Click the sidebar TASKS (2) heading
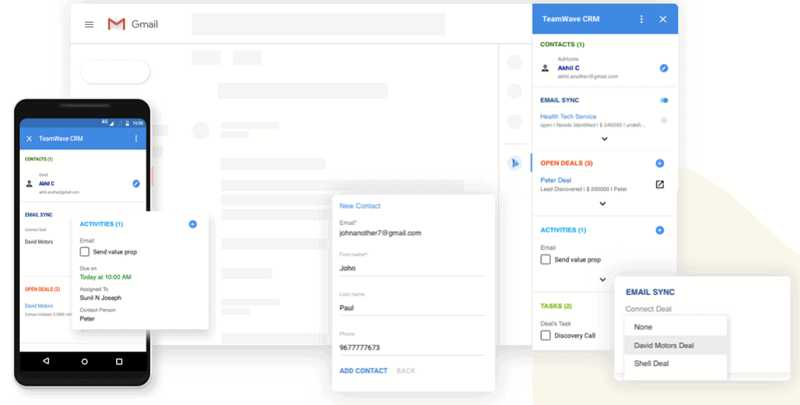The height and width of the screenshot is (405, 800). (x=556, y=306)
